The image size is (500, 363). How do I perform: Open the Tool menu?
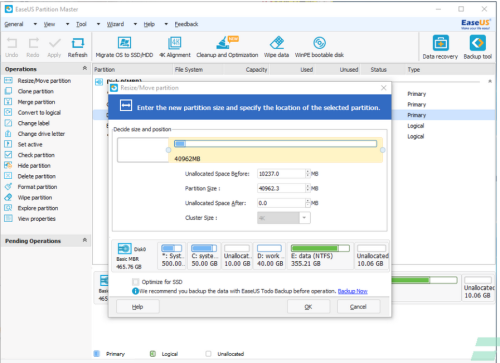point(81,24)
